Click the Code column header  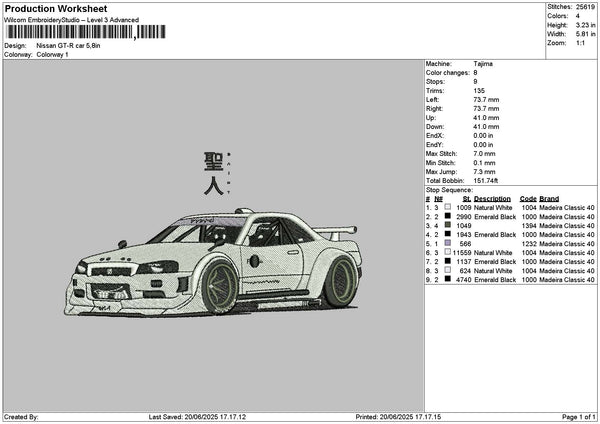528,198
